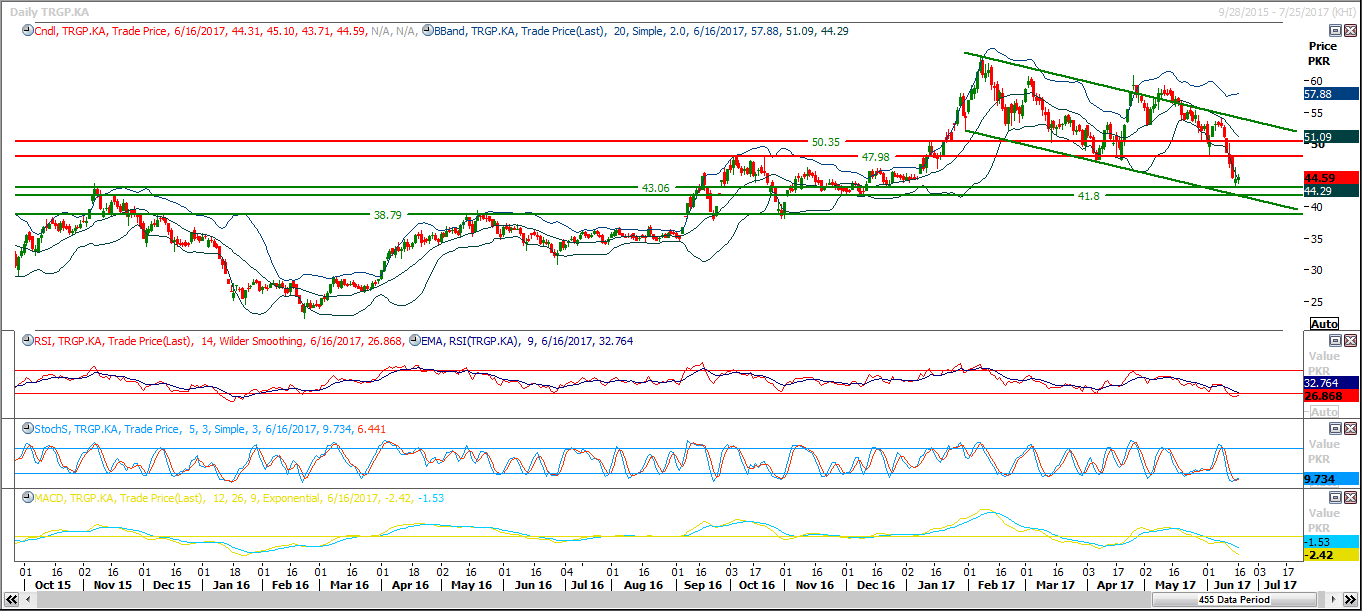Viewport: 1362px width, 611px height.
Task: Click the clock icon next to EMA label
Action: [414, 341]
